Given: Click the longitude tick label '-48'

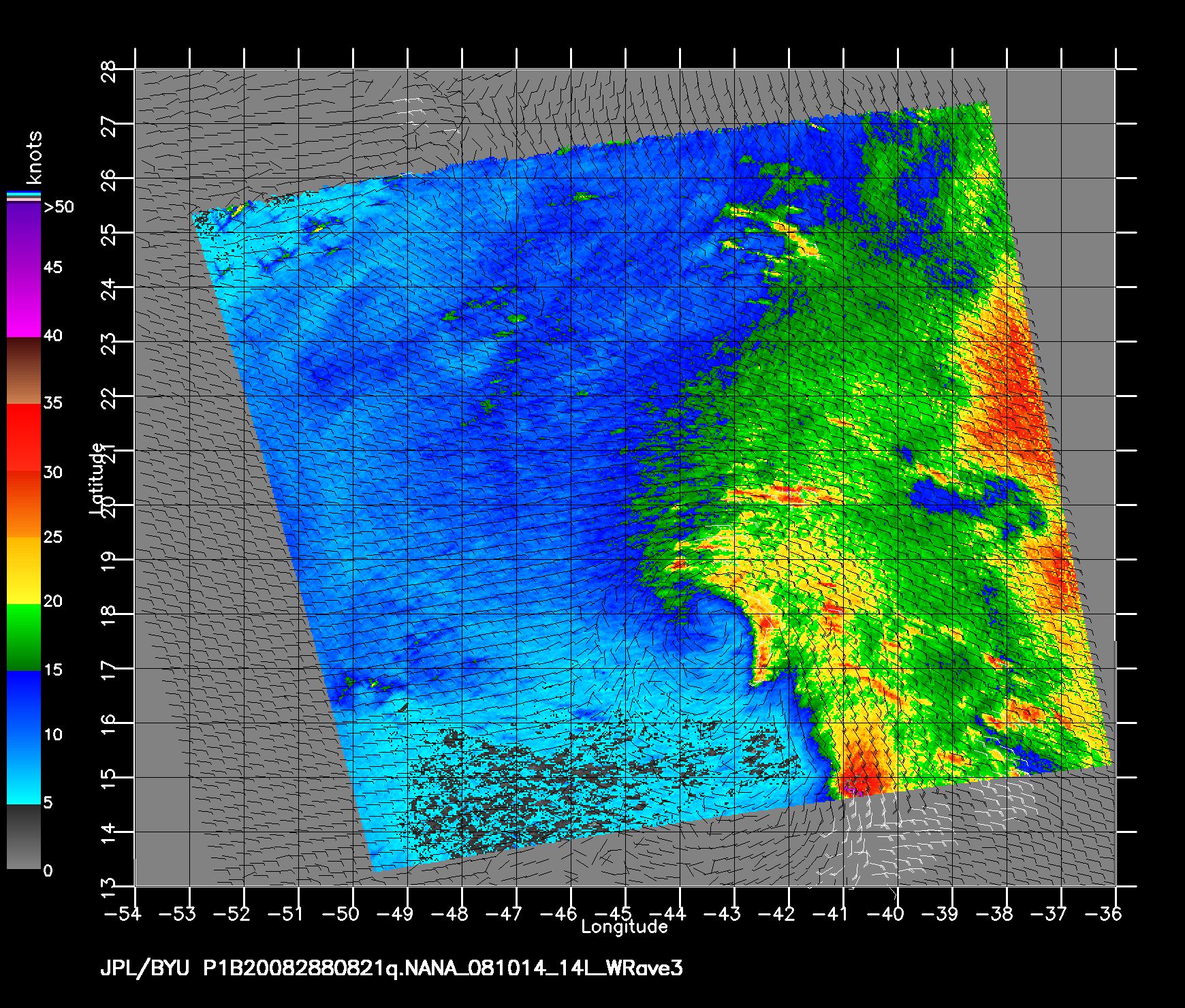Looking at the screenshot, I should [449, 913].
